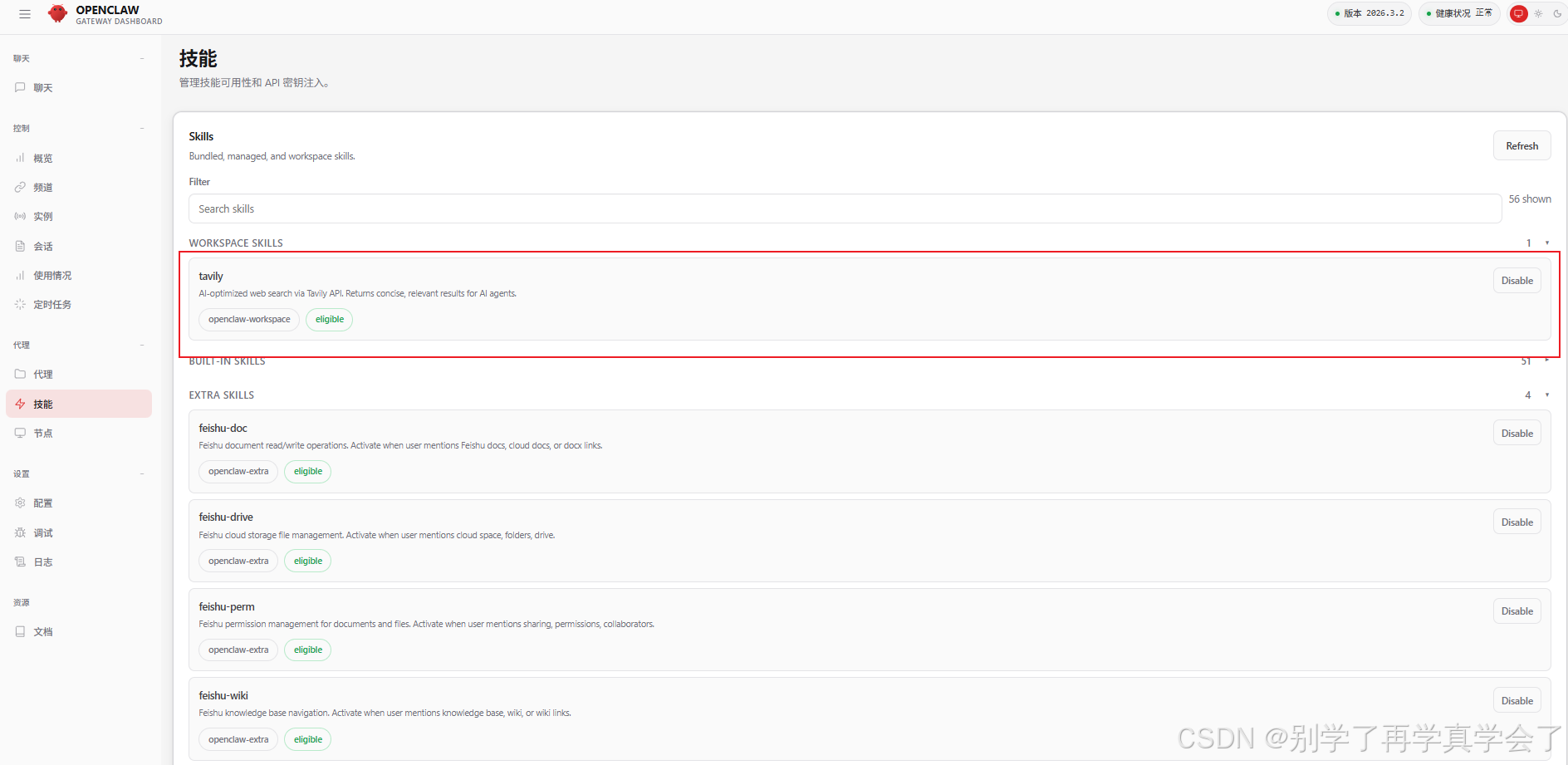Viewport: 1568px width, 765px height.
Task: Disable the feishu-doc skill
Action: (1517, 433)
